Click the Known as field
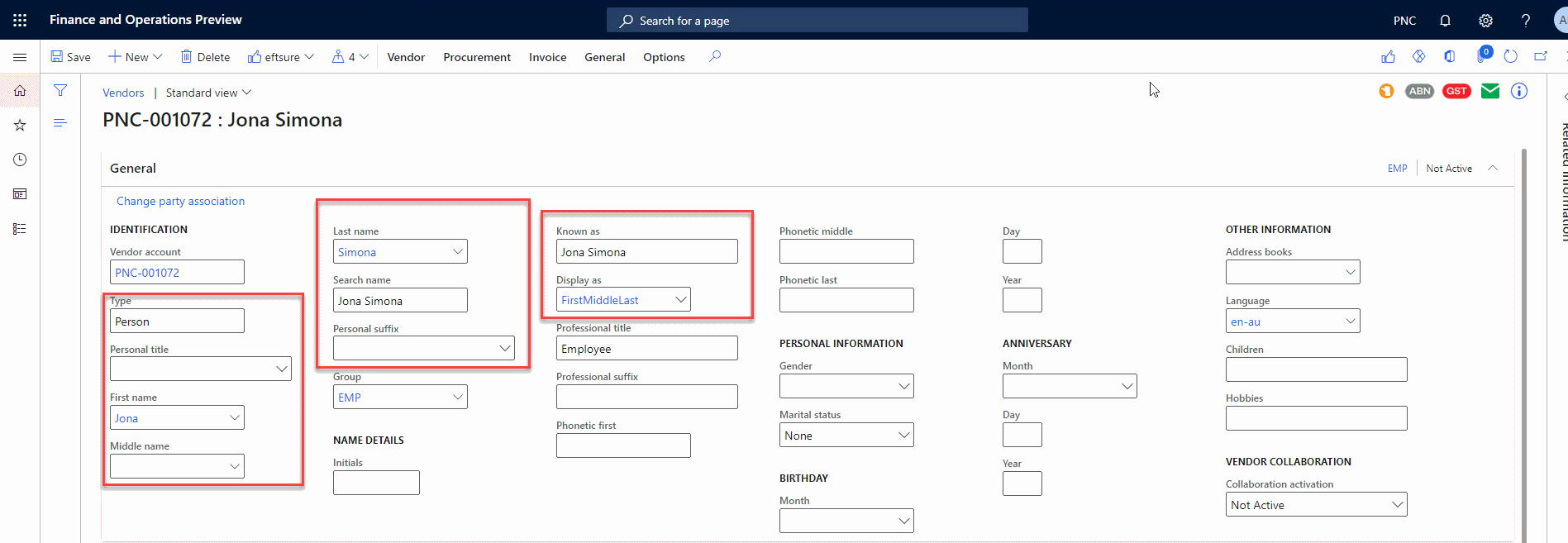Image resolution: width=1568 pixels, height=543 pixels. click(x=647, y=251)
